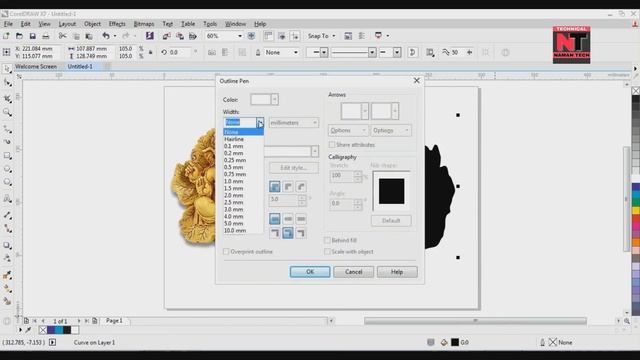
Task: Open the File menu
Action: (8, 24)
